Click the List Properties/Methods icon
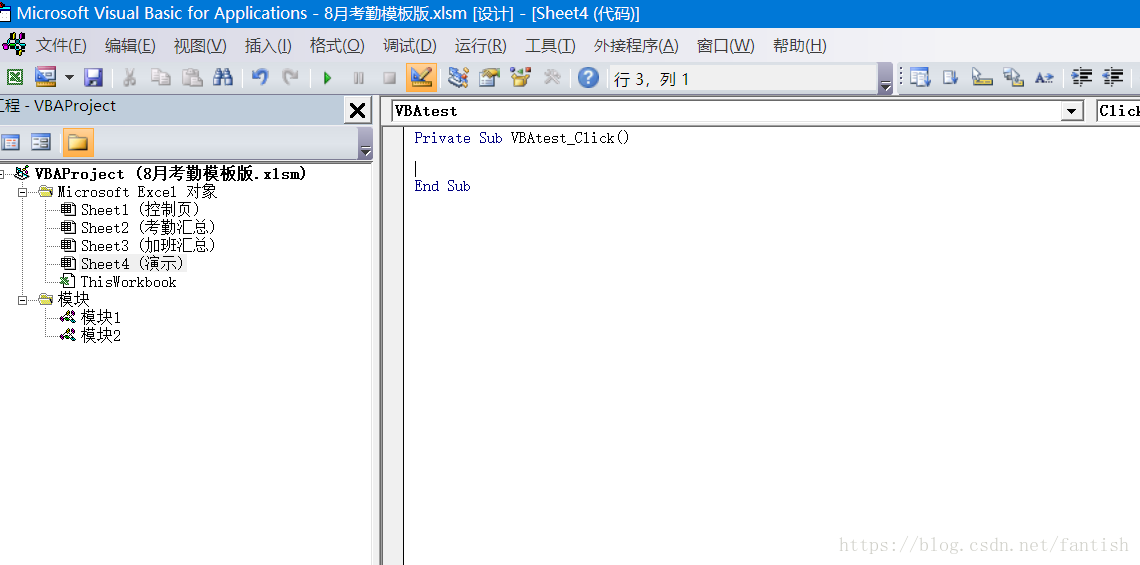 point(920,77)
